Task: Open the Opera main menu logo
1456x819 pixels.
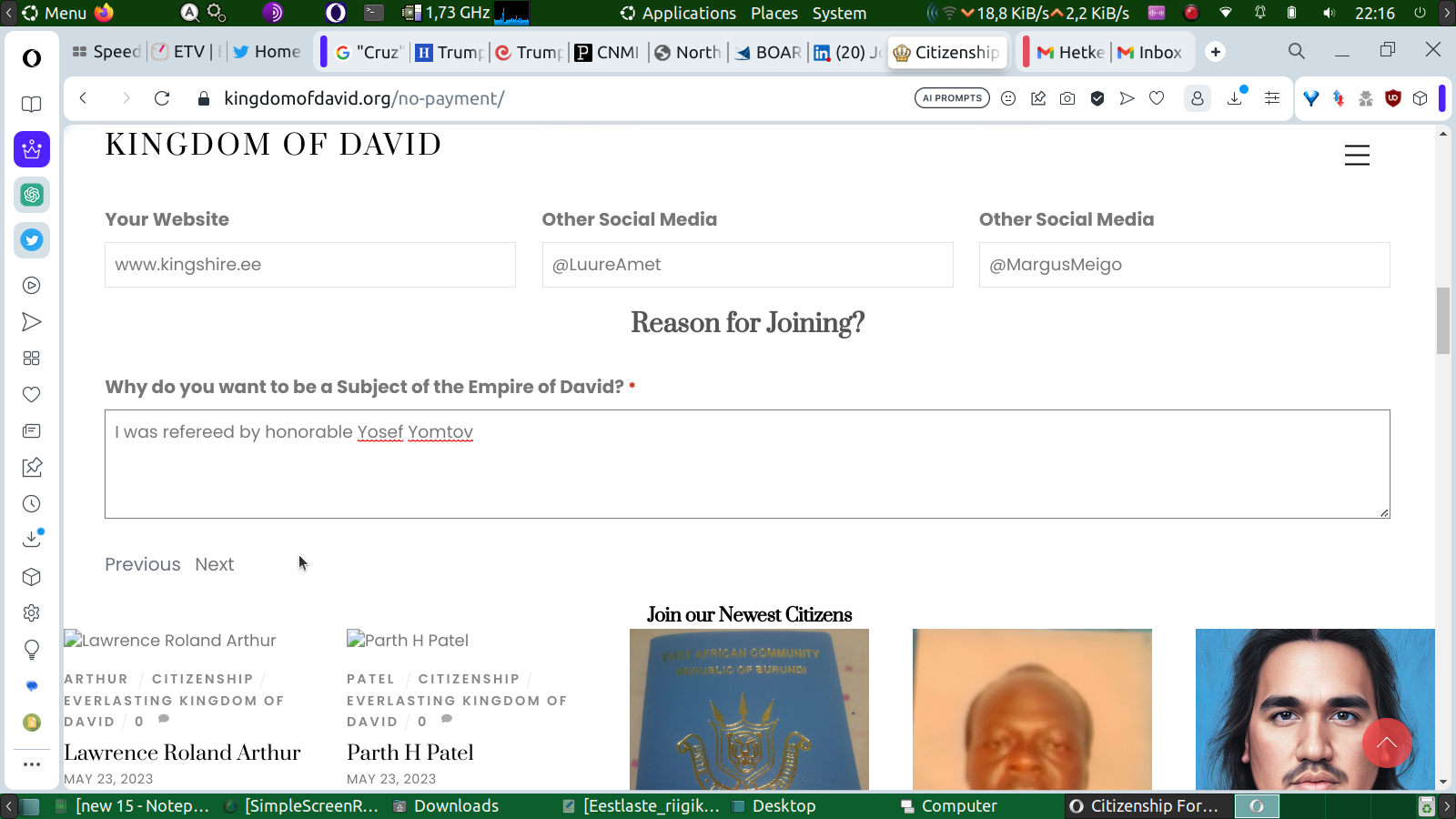Action: pyautogui.click(x=32, y=58)
